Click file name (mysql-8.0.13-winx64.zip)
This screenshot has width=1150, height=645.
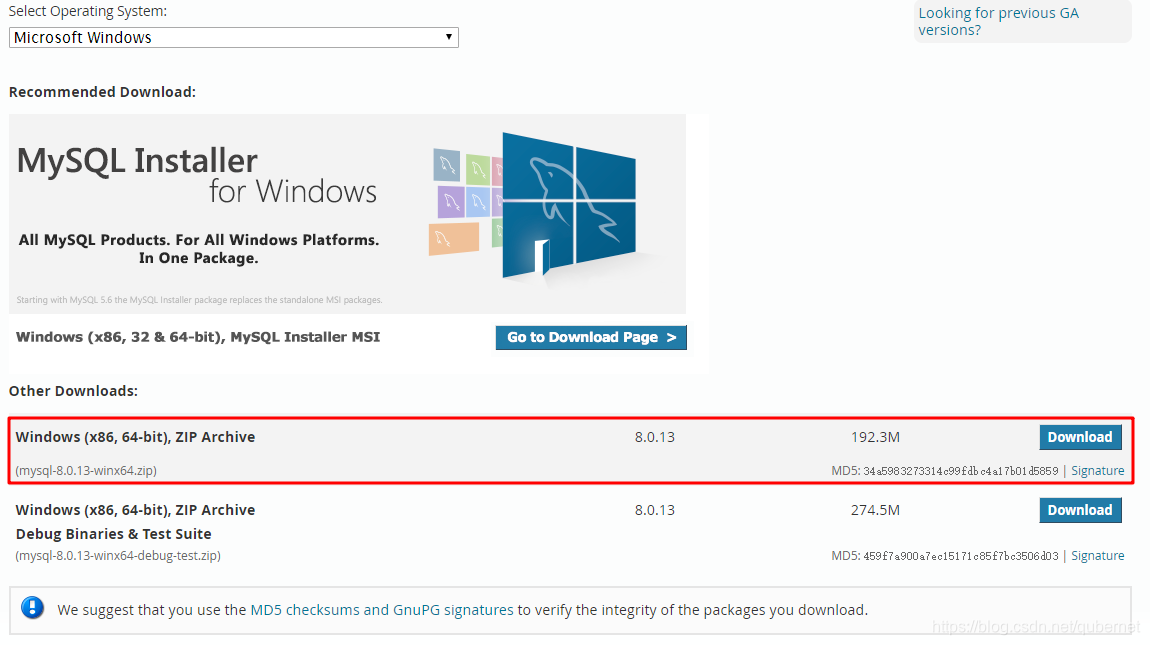[x=86, y=470]
